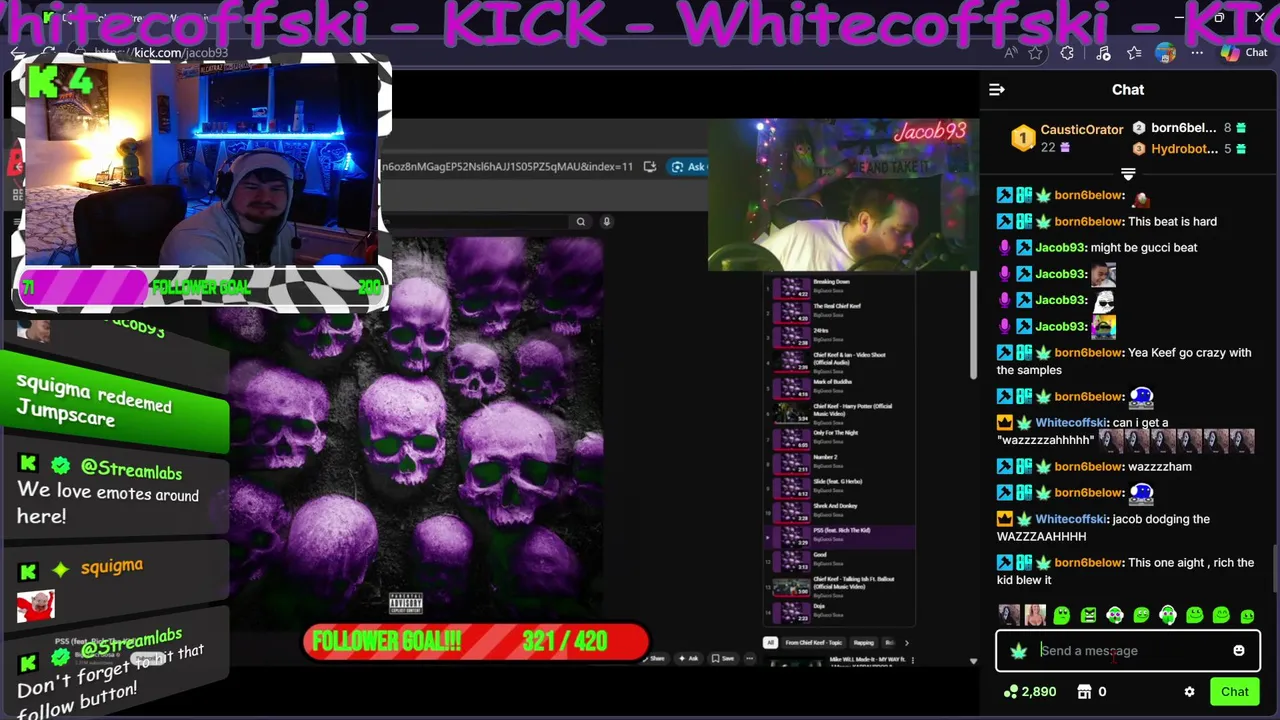This screenshot has height=720, width=1280.
Task: Click the bookmark star icon in the browser toolbar
Action: [x=1036, y=53]
